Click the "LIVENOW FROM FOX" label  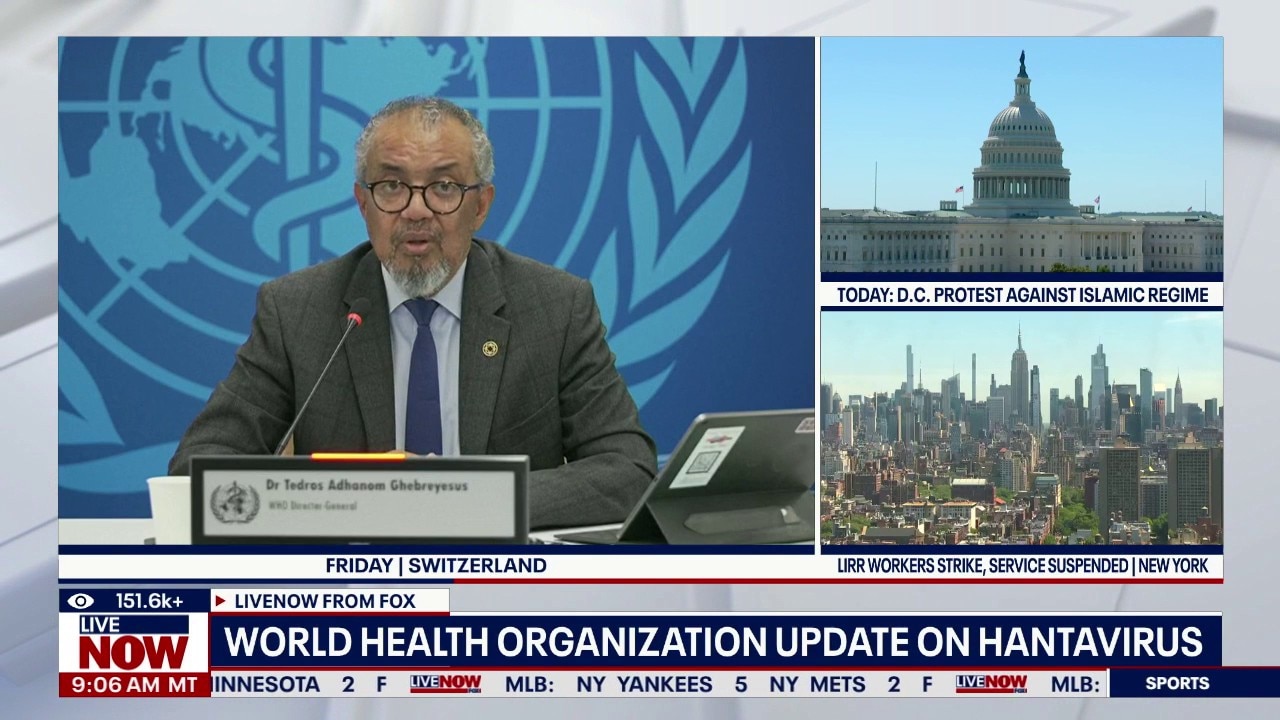(325, 601)
